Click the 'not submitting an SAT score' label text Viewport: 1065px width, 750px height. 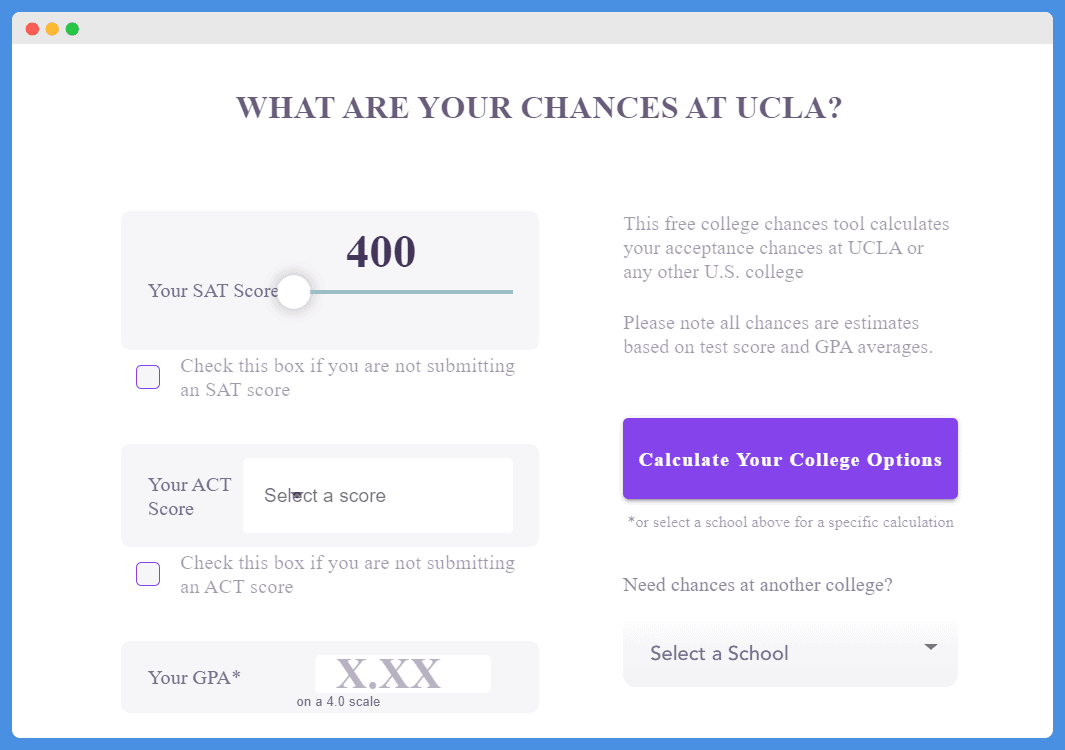tap(347, 378)
